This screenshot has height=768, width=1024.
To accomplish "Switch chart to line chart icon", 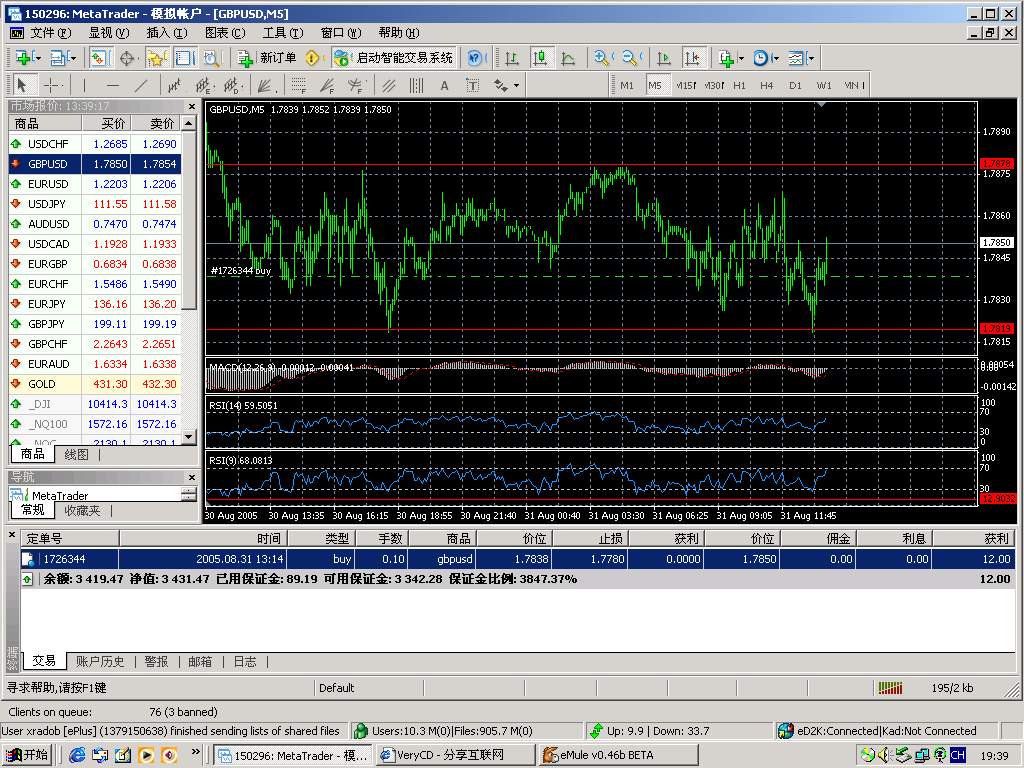I will coord(568,58).
